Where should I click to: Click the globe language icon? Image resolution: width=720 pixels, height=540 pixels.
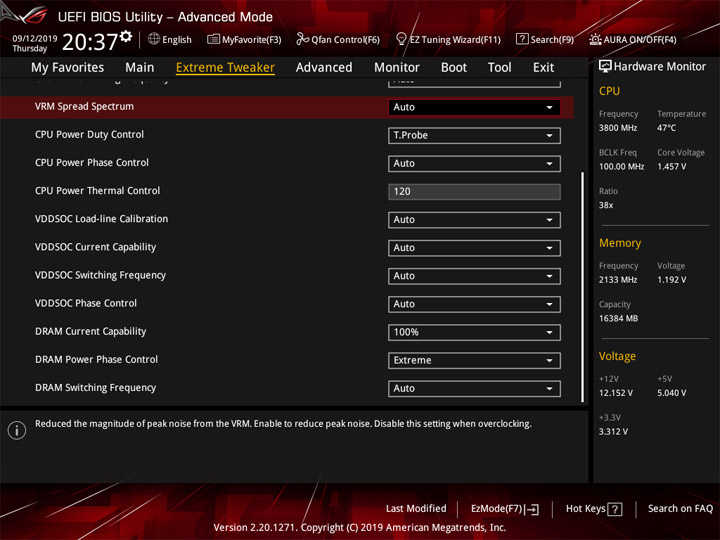pos(154,39)
